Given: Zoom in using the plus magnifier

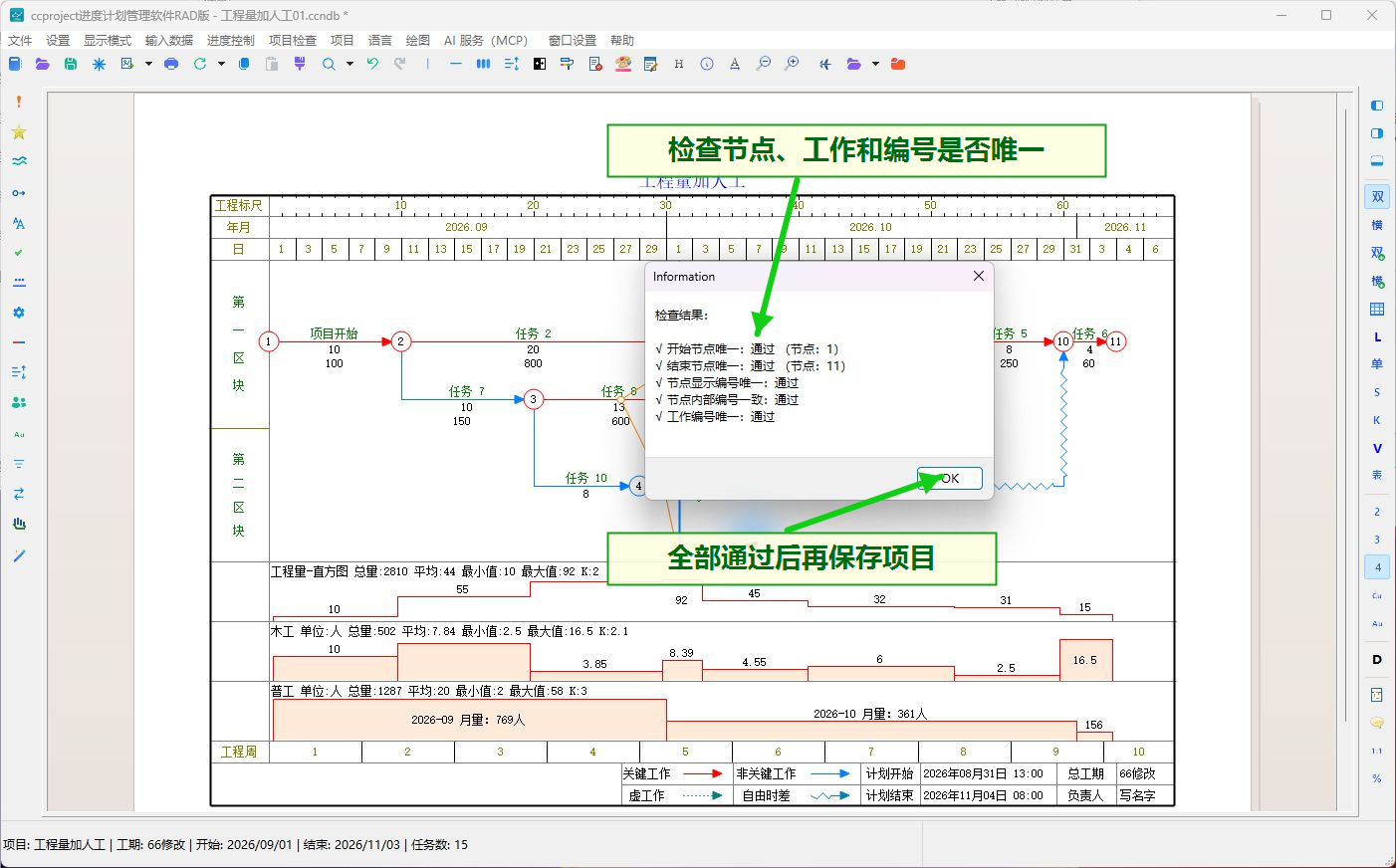Looking at the screenshot, I should 792,64.
